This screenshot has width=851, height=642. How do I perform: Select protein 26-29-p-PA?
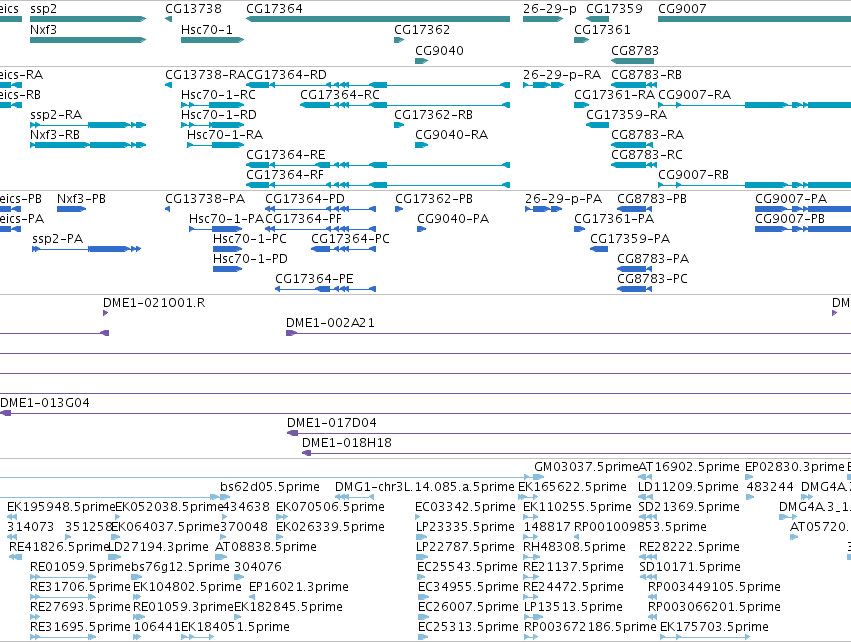click(x=543, y=209)
